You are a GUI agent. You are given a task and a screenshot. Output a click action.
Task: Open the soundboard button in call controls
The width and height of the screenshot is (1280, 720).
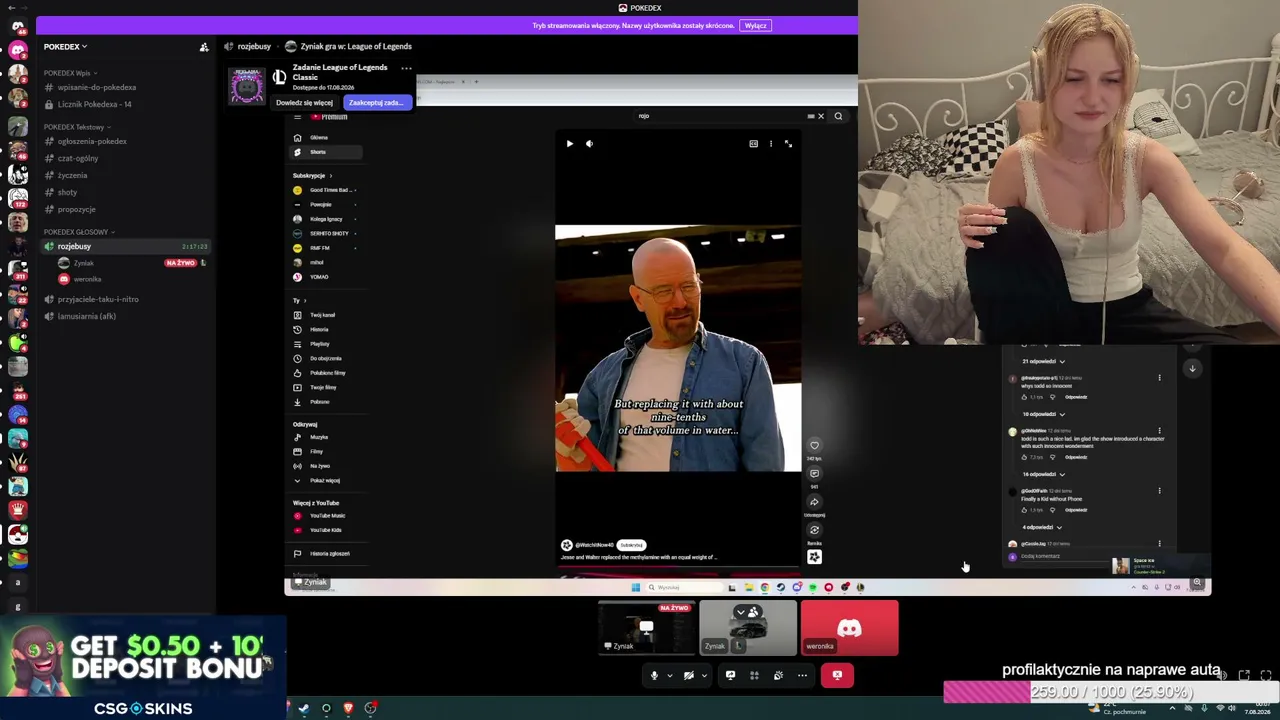click(x=778, y=676)
